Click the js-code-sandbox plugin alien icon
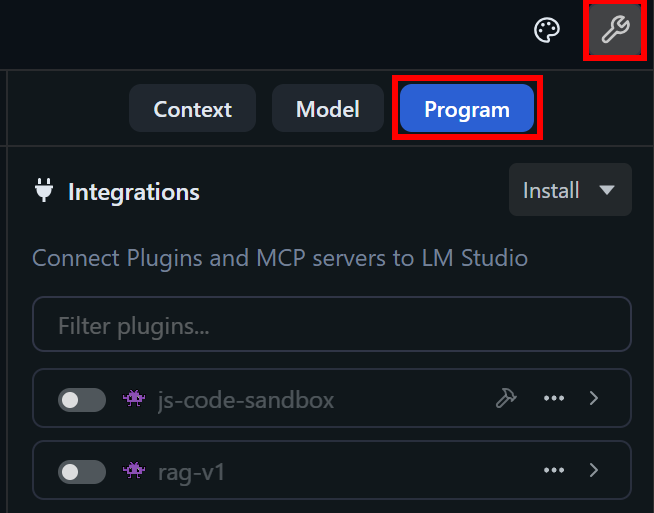 pyautogui.click(x=133, y=399)
